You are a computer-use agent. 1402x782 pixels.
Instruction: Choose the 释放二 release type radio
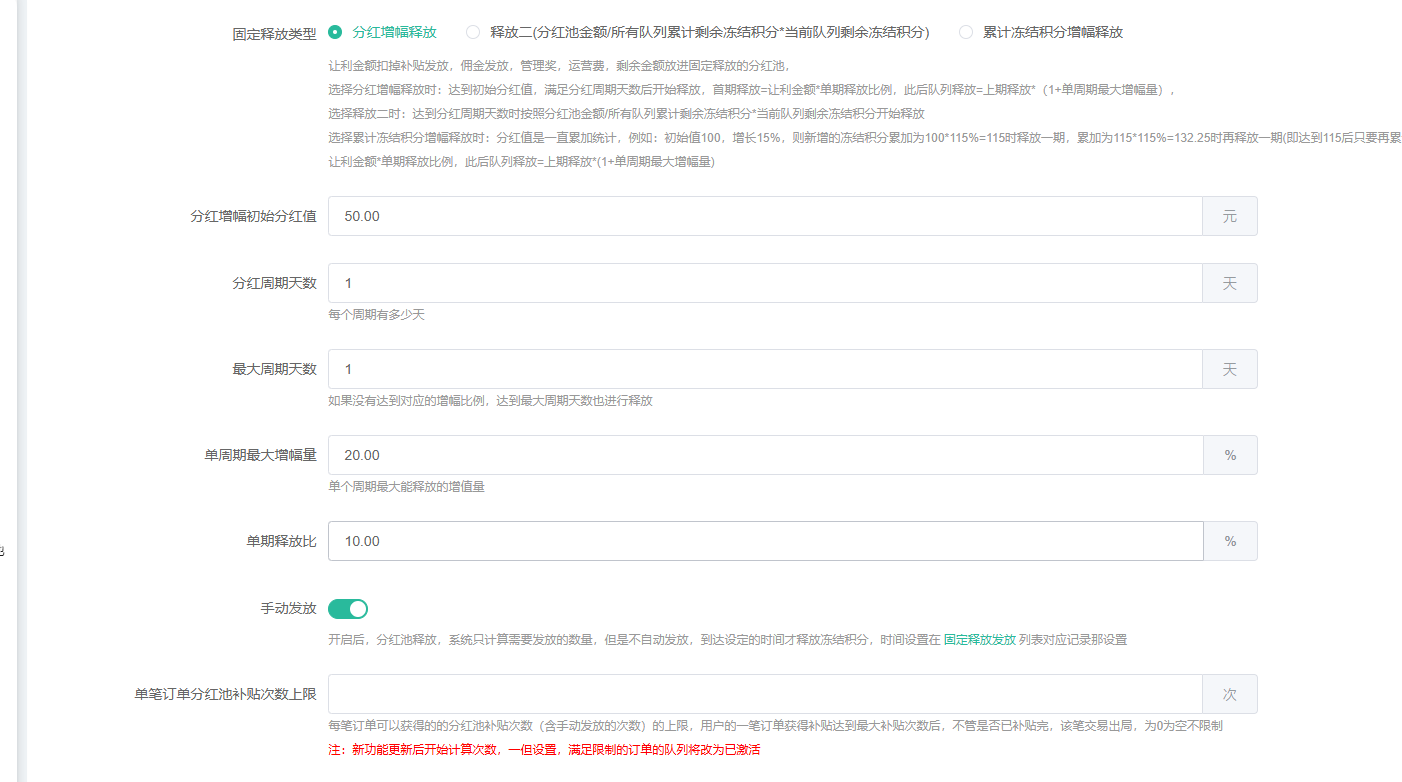[x=473, y=32]
